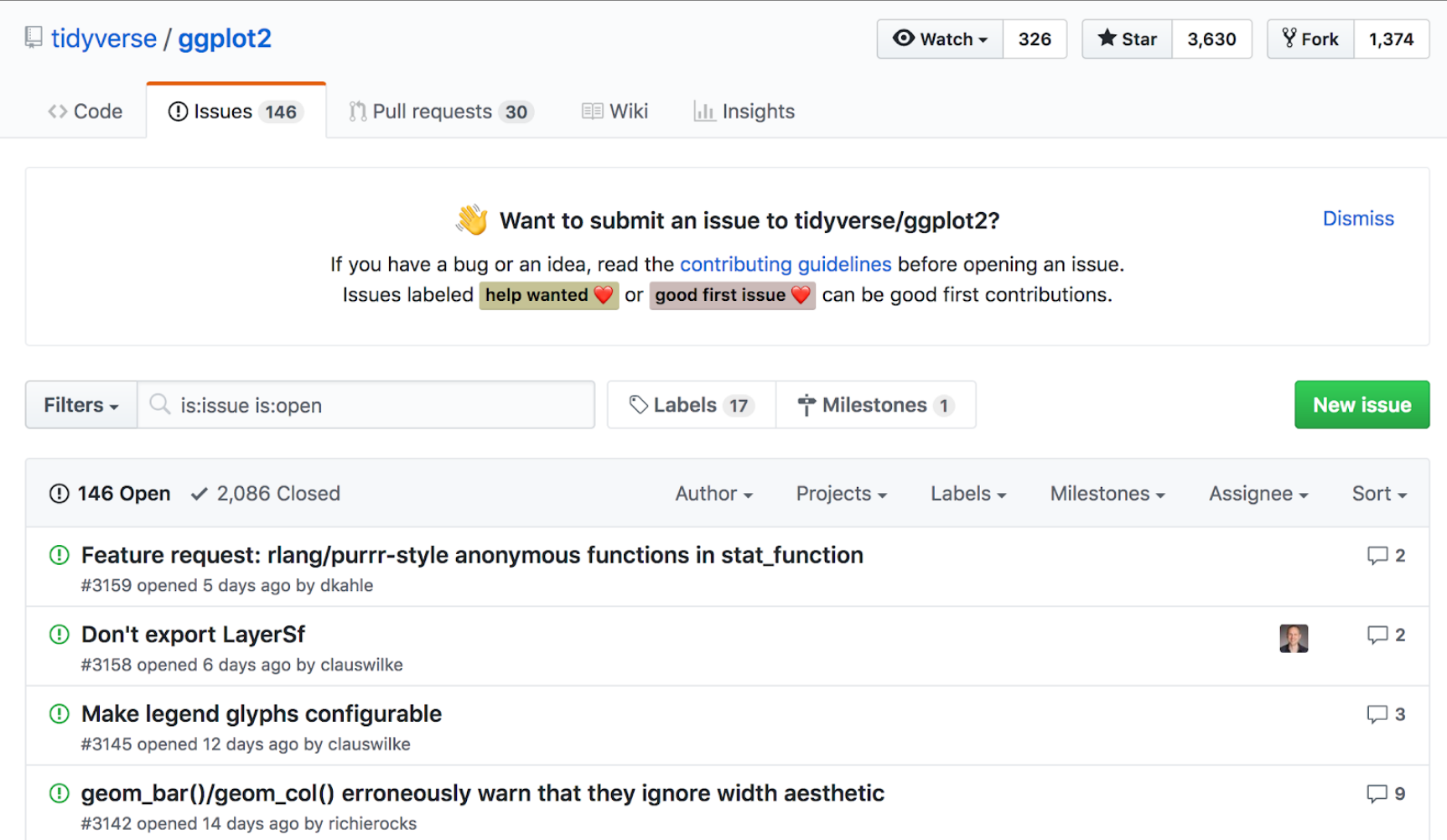Viewport: 1447px width, 840px height.
Task: Expand the Labels filter dropdown
Action: 968,494
